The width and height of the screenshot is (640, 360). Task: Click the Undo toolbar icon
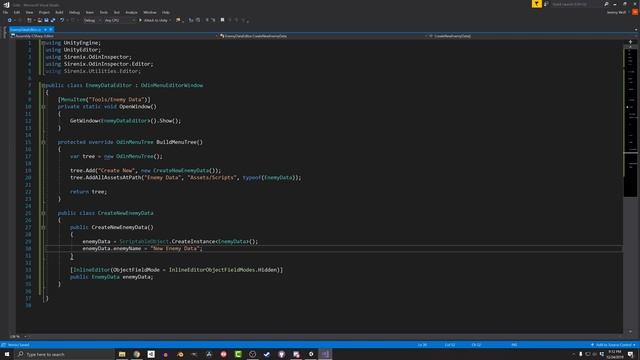(x=62, y=20)
